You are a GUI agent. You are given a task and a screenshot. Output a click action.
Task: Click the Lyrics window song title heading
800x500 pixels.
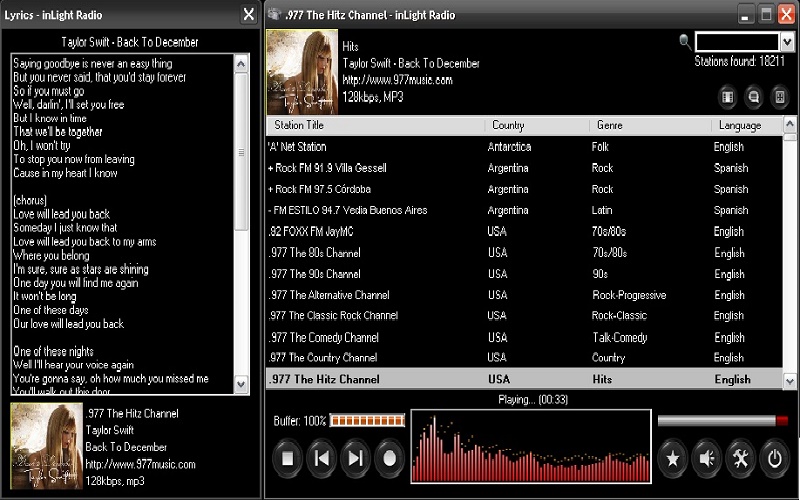pos(130,42)
